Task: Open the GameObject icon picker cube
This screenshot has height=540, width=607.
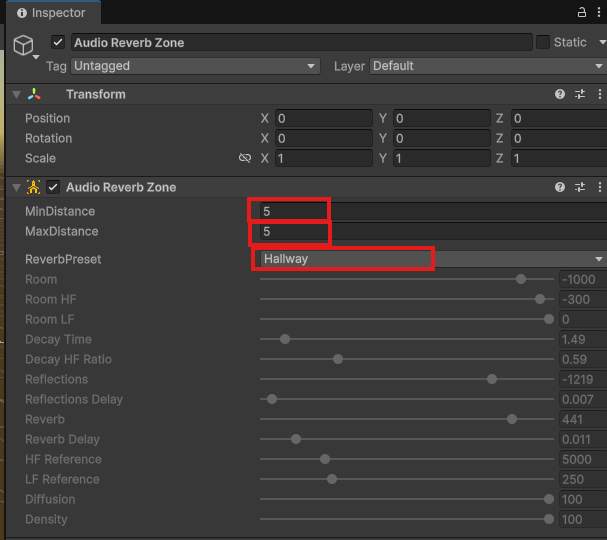Action: (x=23, y=45)
